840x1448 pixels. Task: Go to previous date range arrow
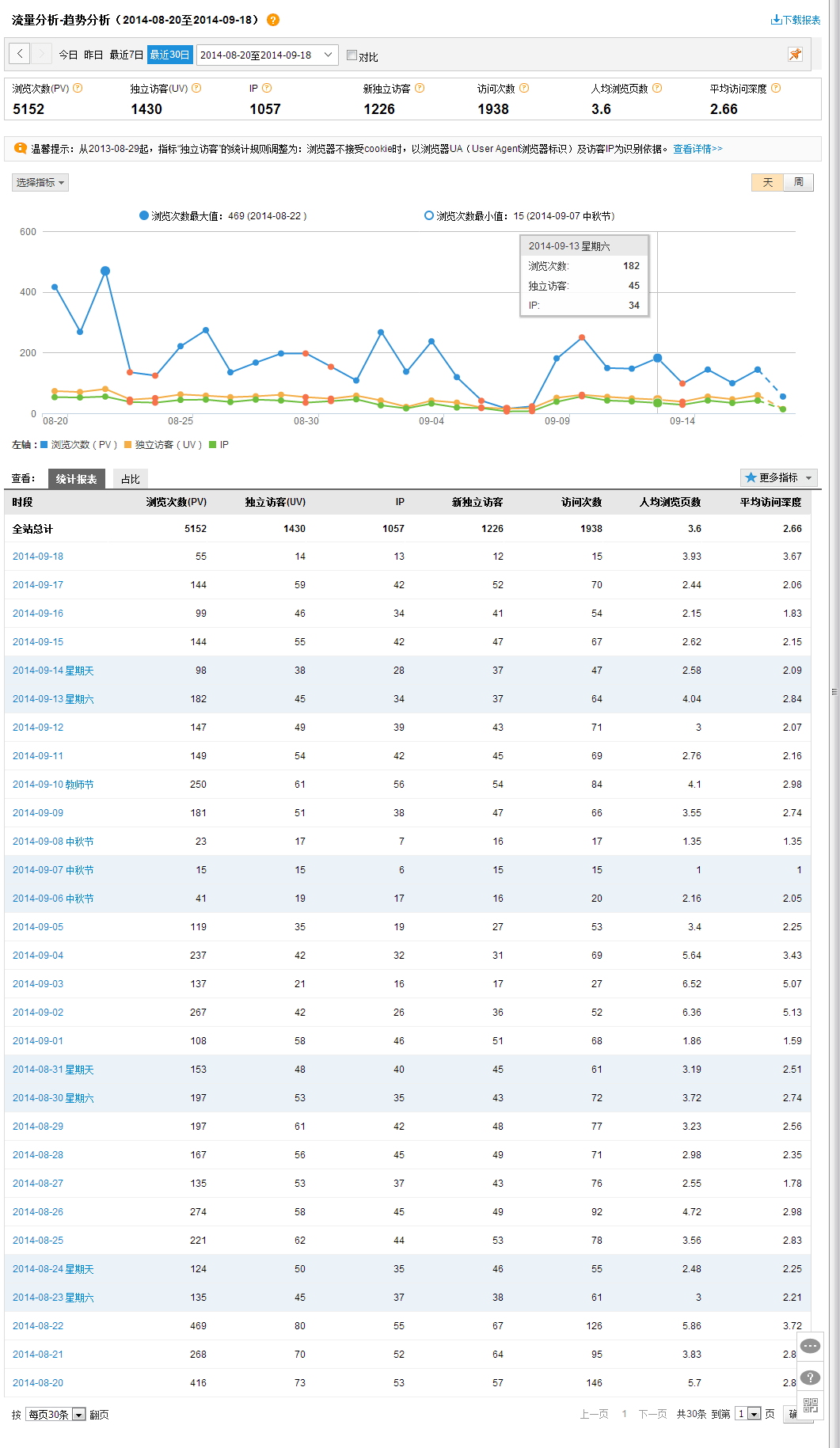click(20, 54)
